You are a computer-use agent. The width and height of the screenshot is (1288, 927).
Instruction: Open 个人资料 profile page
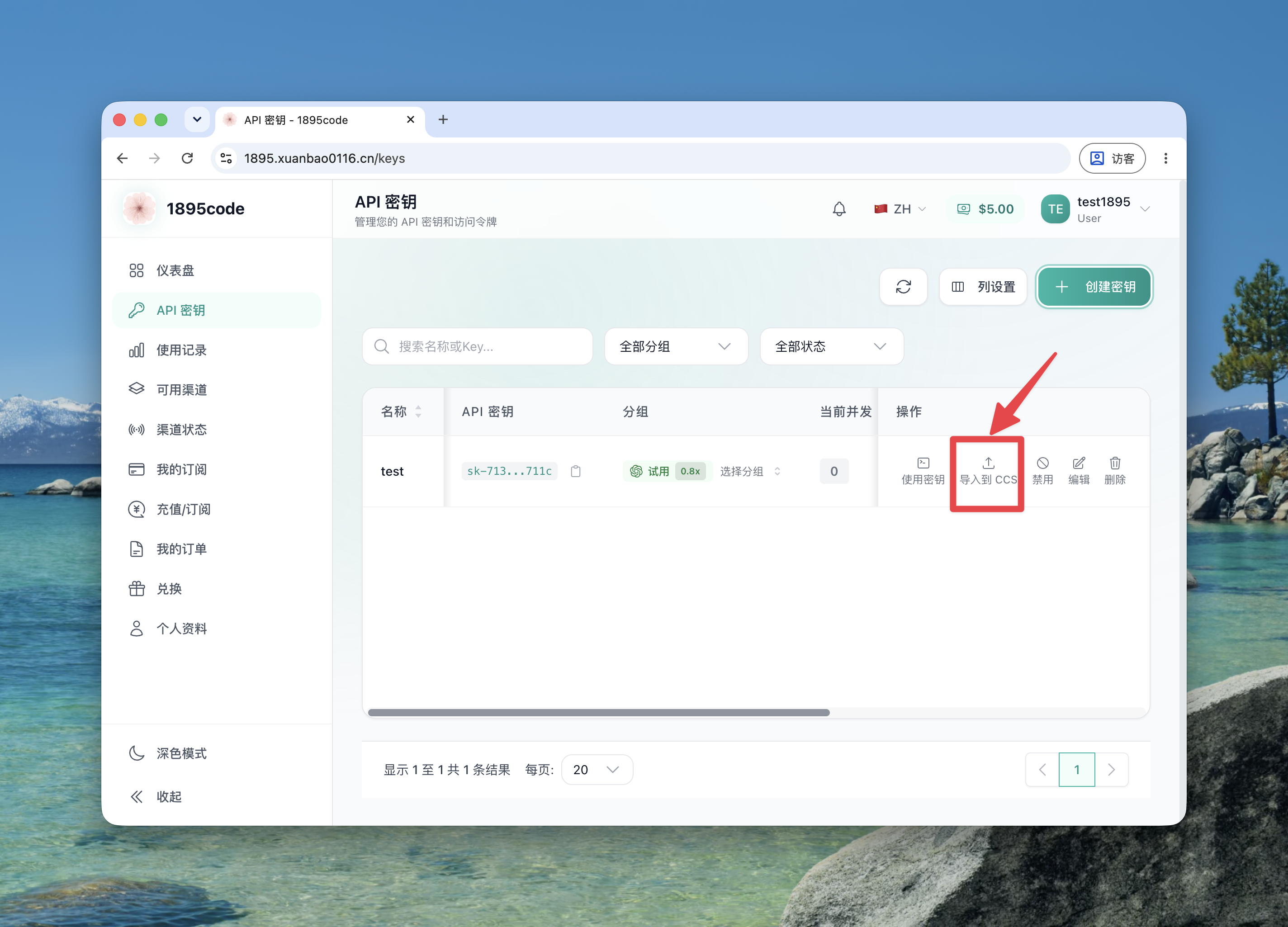point(216,629)
